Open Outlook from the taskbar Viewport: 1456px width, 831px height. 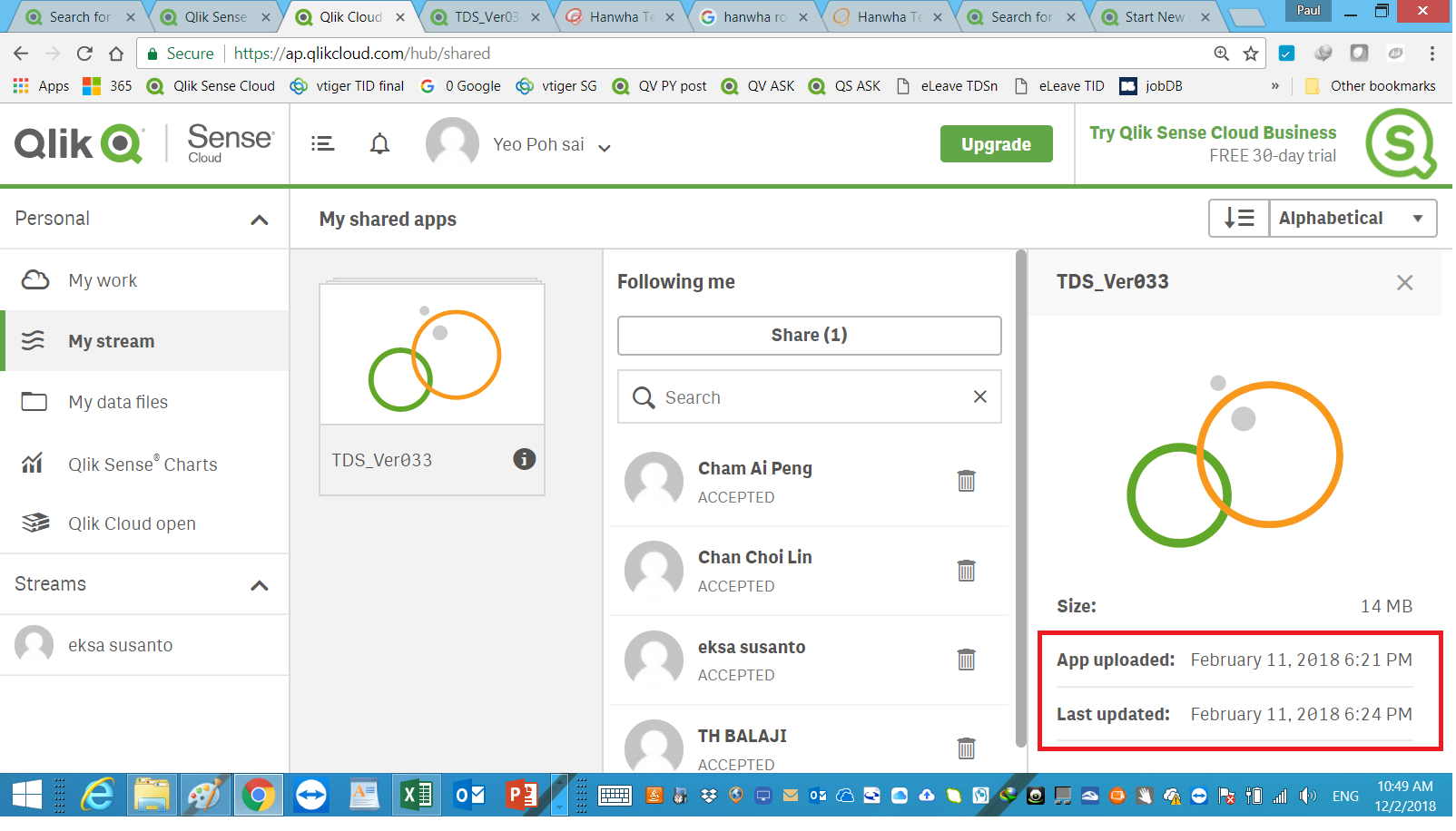tap(470, 796)
